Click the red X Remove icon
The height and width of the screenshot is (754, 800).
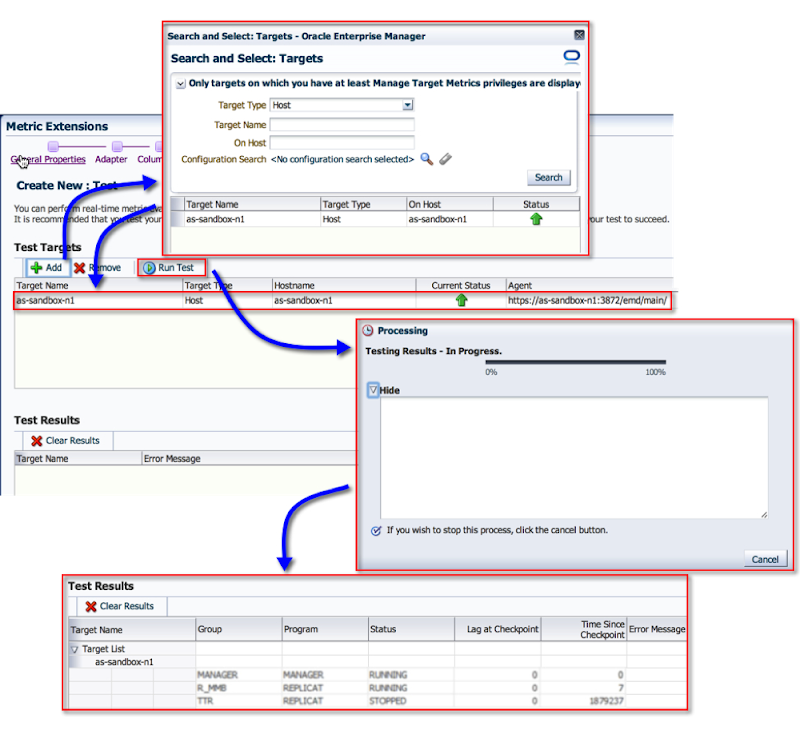click(80, 268)
